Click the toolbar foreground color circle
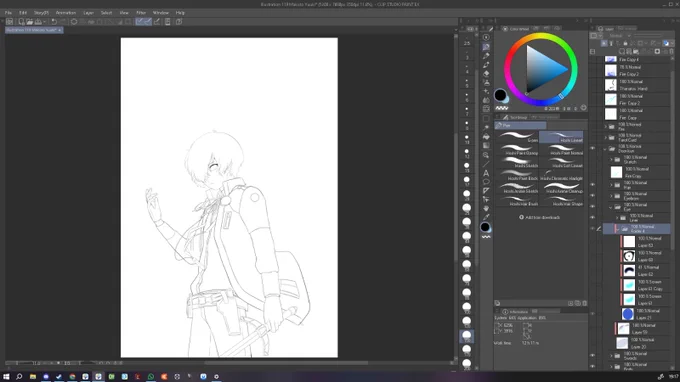This screenshot has height=382, width=680. (485, 227)
